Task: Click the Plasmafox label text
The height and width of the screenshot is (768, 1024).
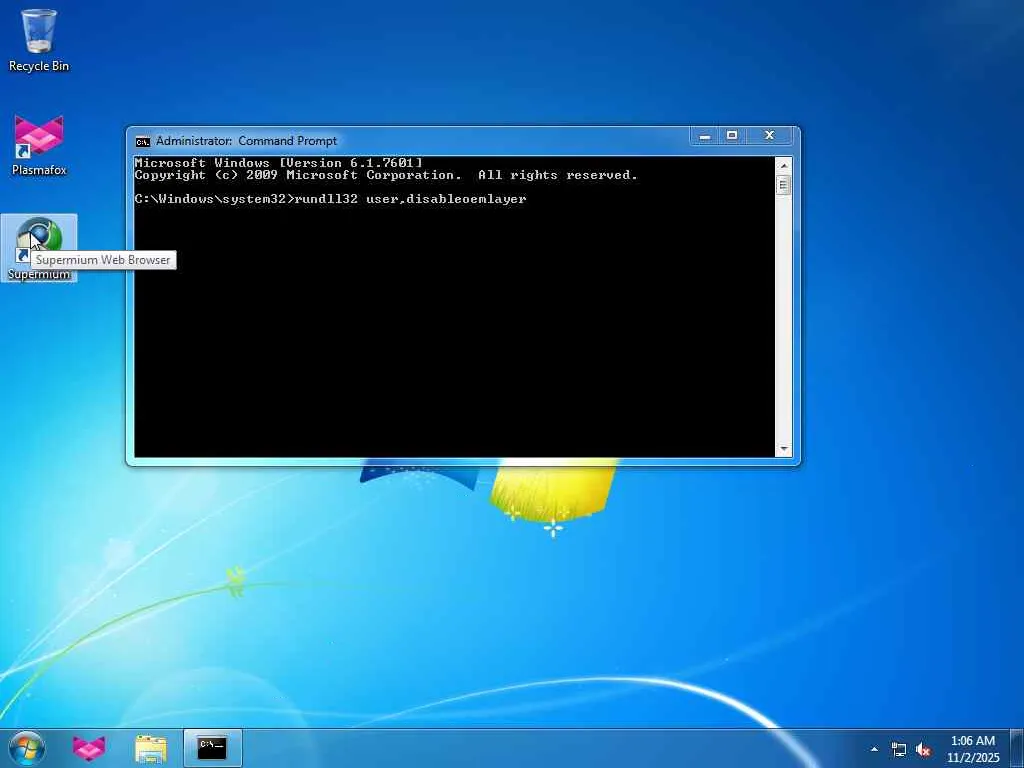Action: click(39, 170)
